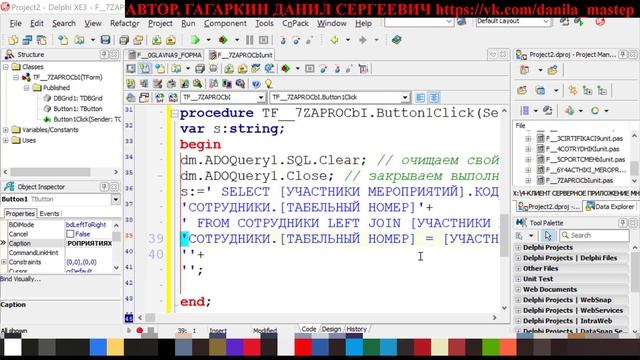Click Expand All icon in Project Manager
Image resolution: width=640 pixels, height=360 pixels.
click(587, 91)
